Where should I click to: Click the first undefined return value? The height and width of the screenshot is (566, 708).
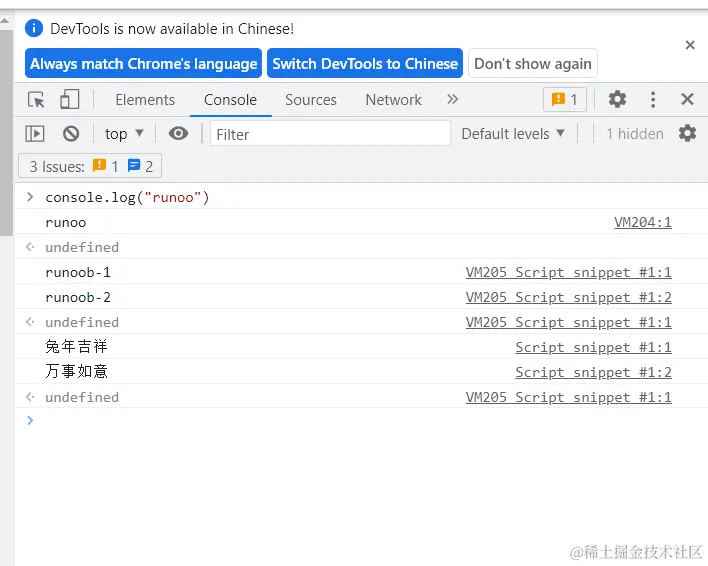click(x=82, y=247)
